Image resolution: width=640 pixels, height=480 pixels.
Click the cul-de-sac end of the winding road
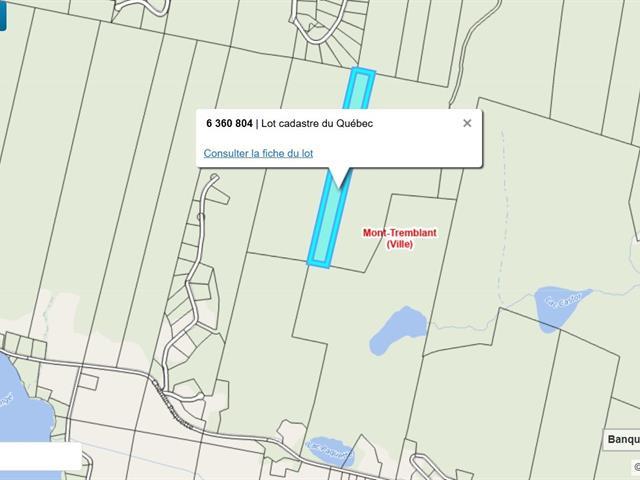click(x=214, y=178)
